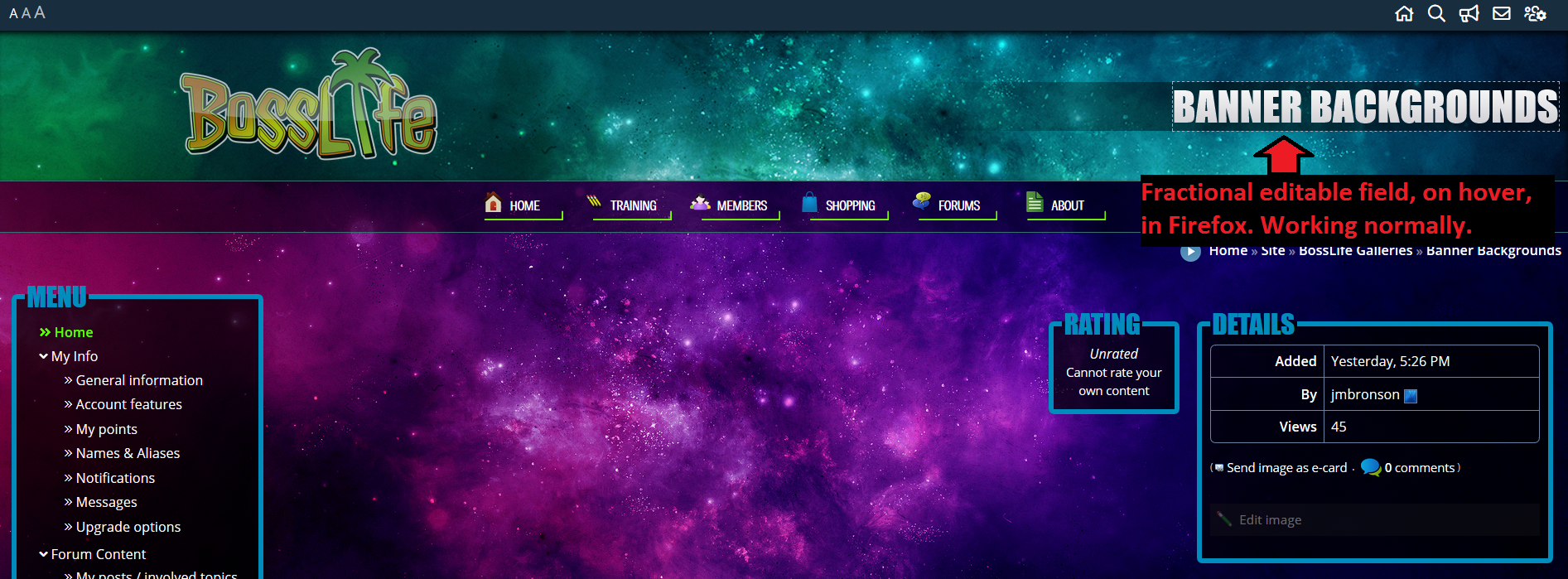Image resolution: width=1568 pixels, height=579 pixels.
Task: Collapse the Forum Content section
Action: coord(43,554)
